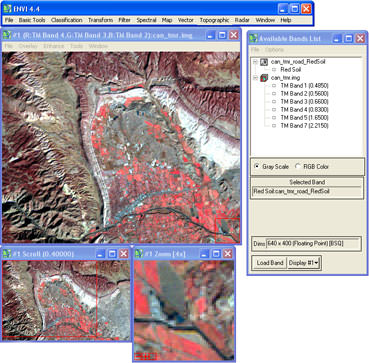Click zoom controls in Zoom window corner
This screenshot has width=369, height=363.
(x=145, y=355)
